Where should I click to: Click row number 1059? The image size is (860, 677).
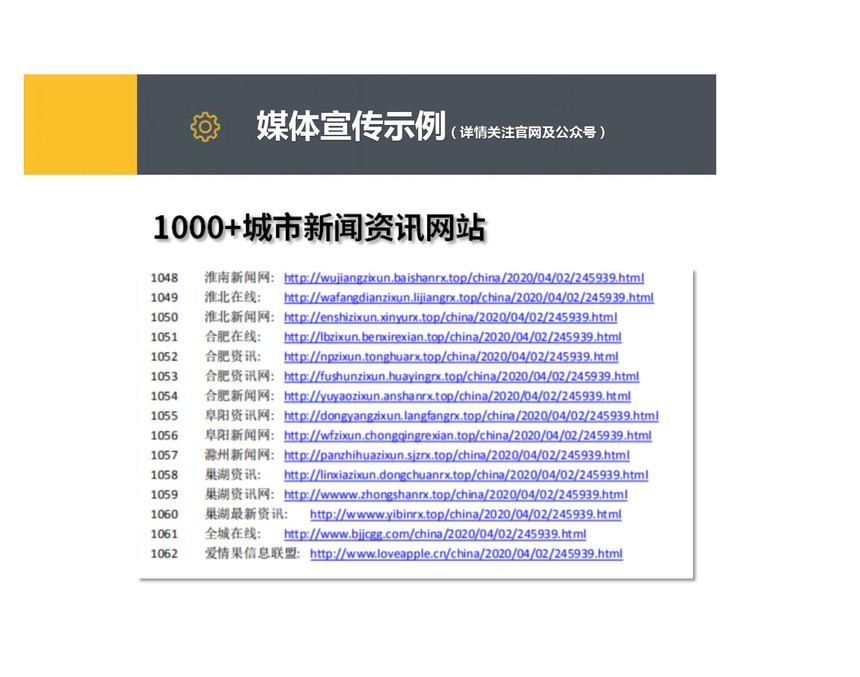165,495
